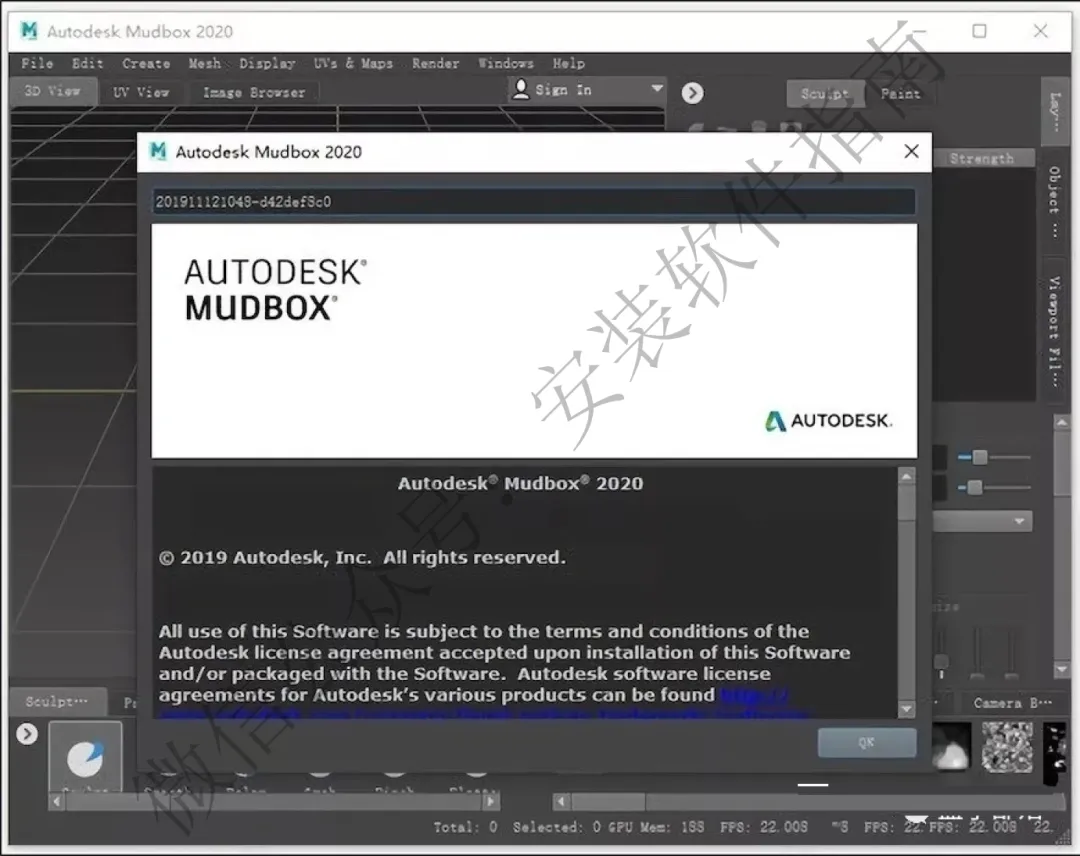Maximize the main Mudbox window
1080x856 pixels.
[979, 31]
